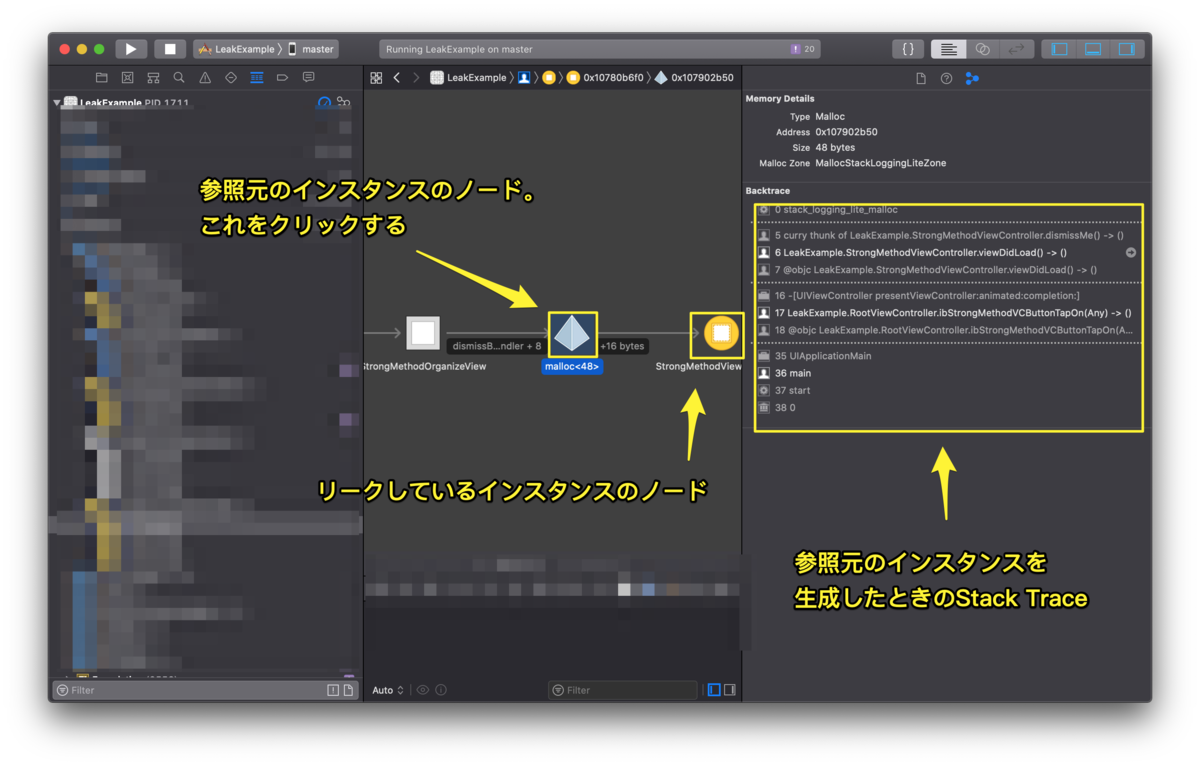Open the related items grid menu in jump bar

(376, 77)
